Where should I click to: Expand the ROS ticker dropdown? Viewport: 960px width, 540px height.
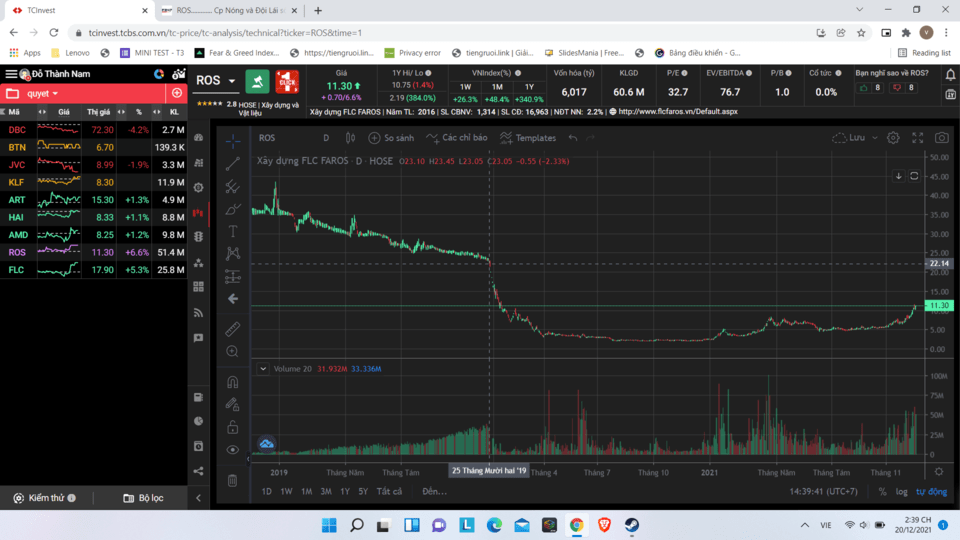(x=231, y=81)
